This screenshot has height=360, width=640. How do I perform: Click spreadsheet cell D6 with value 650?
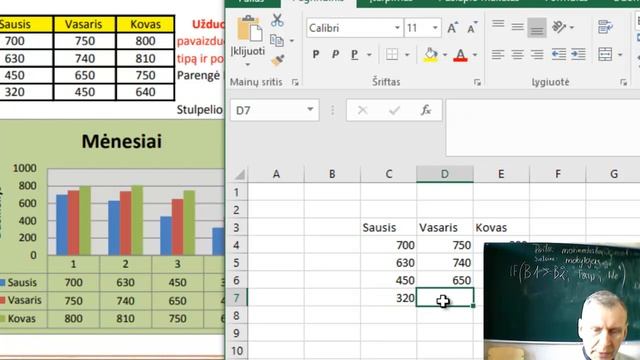(445, 280)
